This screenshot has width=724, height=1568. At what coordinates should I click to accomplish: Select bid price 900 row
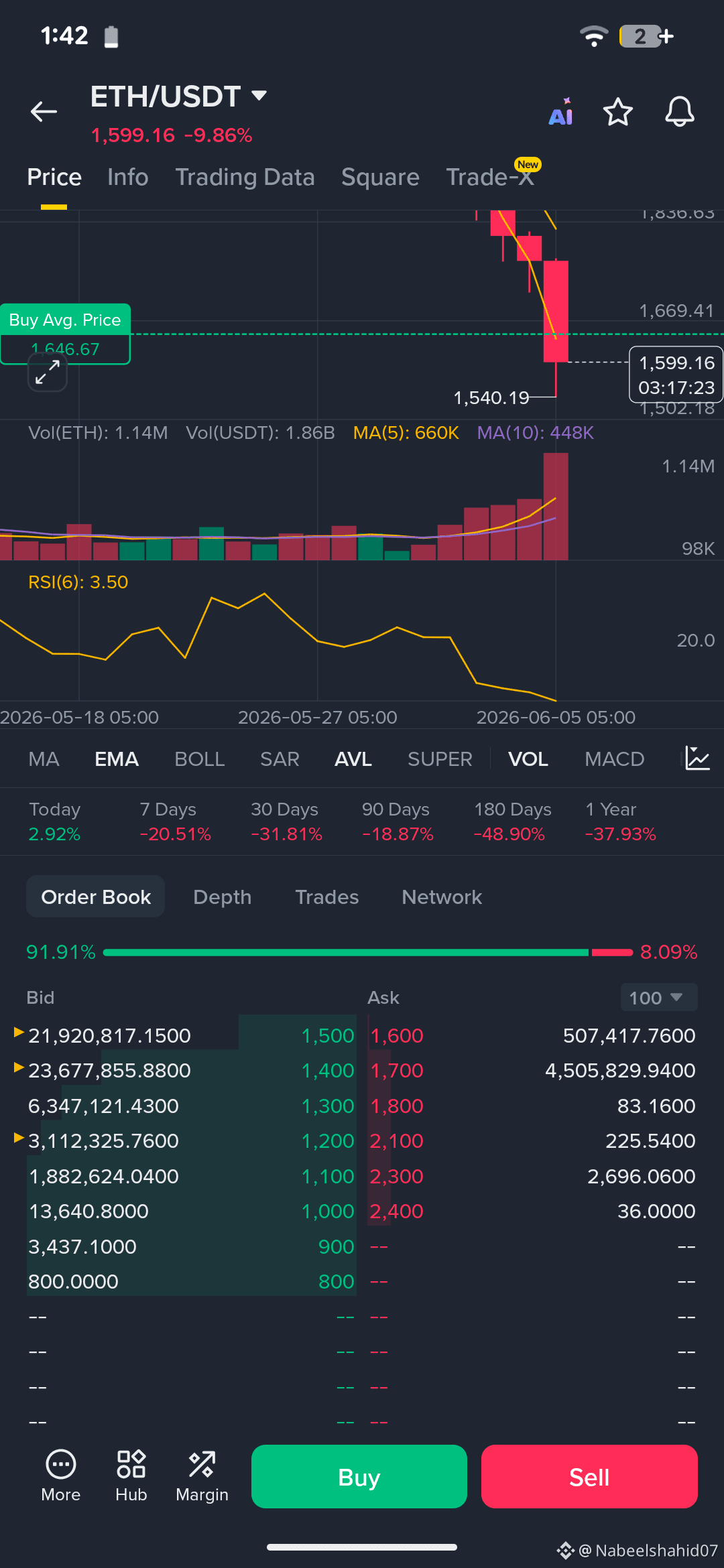click(191, 1246)
